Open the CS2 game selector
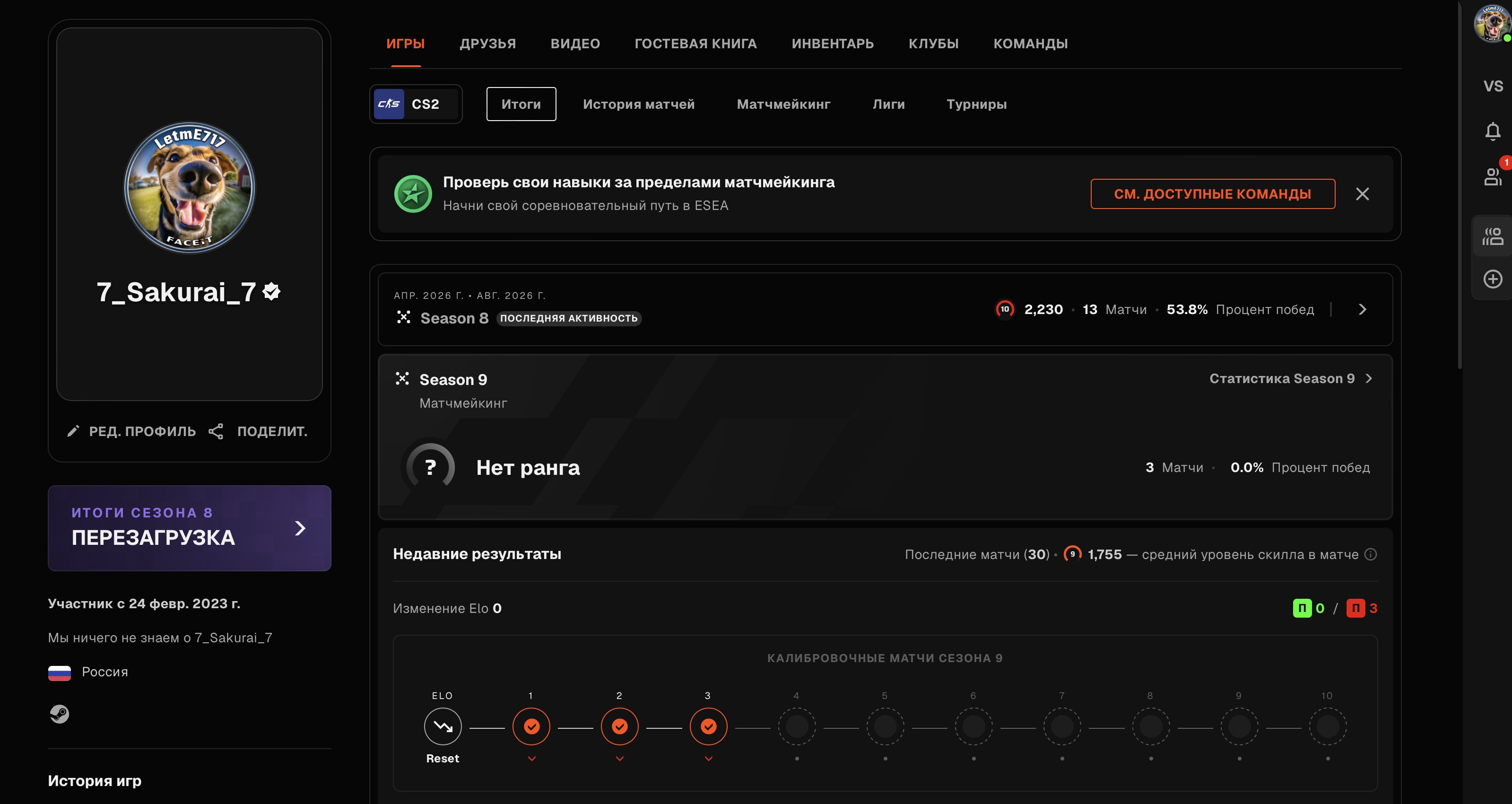This screenshot has width=1512, height=804. [x=416, y=104]
